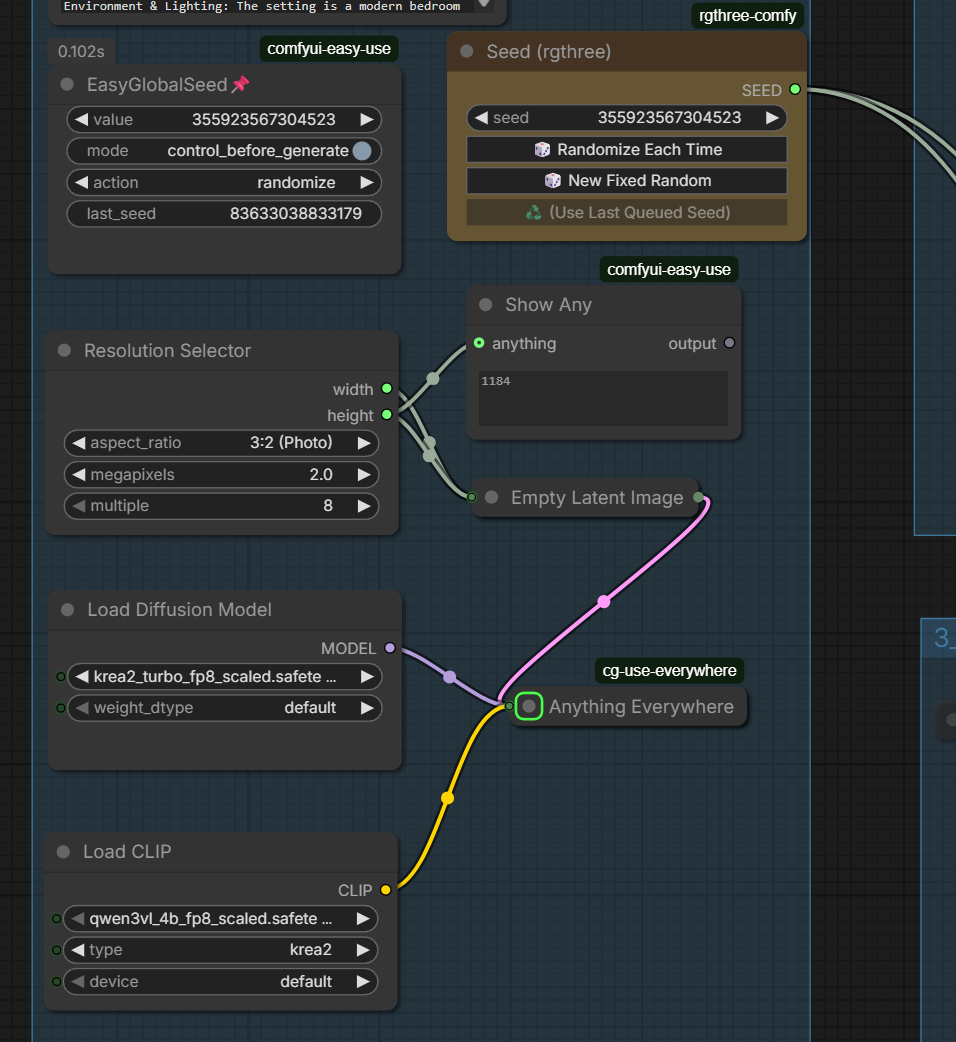Click the mode field labeled control_before_generate

point(224,151)
